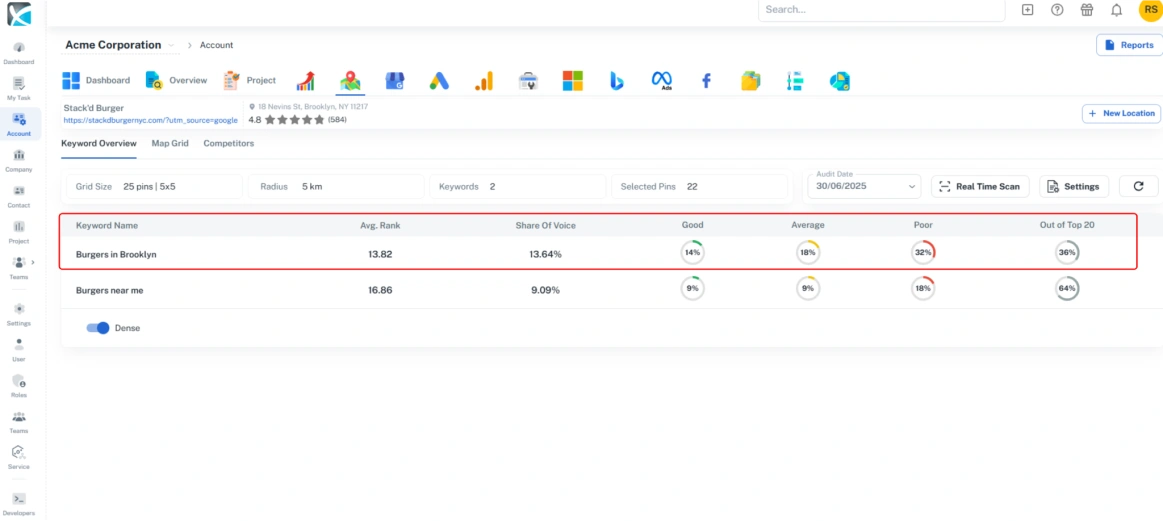Click the 16.86 average rank value
Image resolution: width=1163 pixels, height=521 pixels.
pos(380,290)
